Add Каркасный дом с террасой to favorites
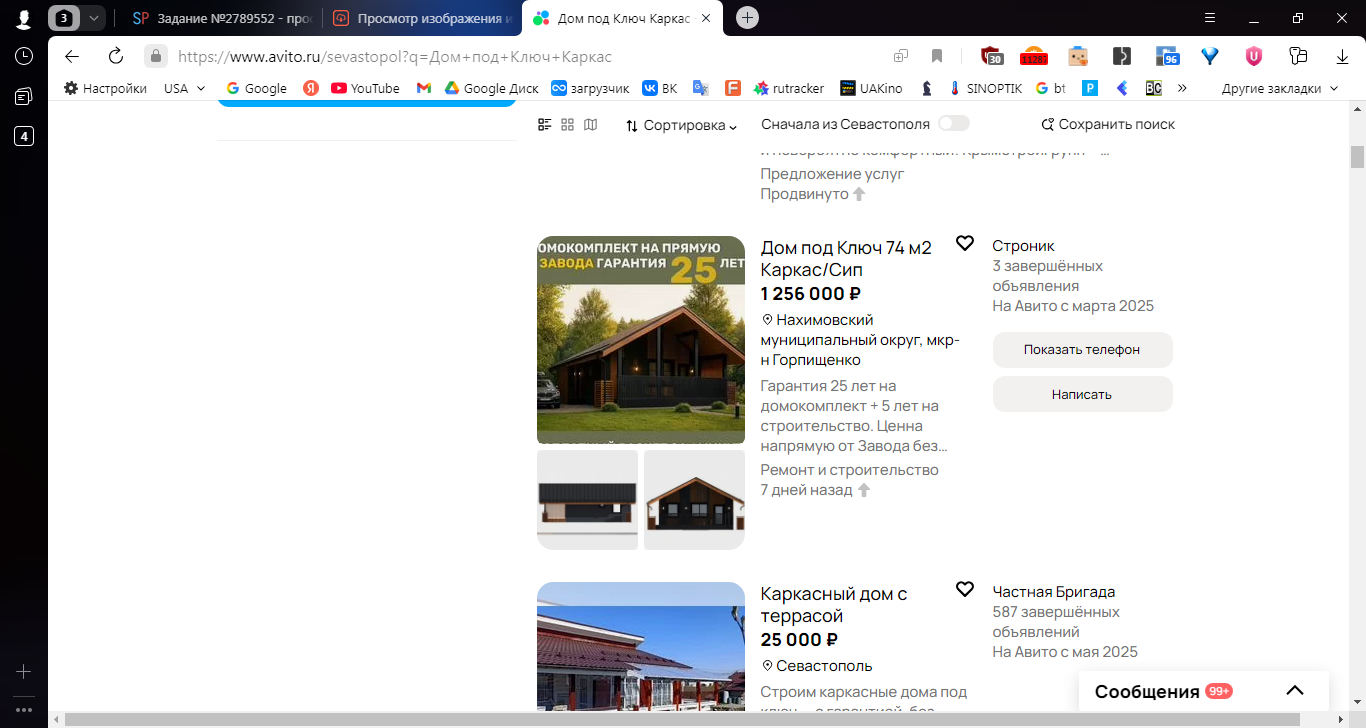 (x=965, y=589)
